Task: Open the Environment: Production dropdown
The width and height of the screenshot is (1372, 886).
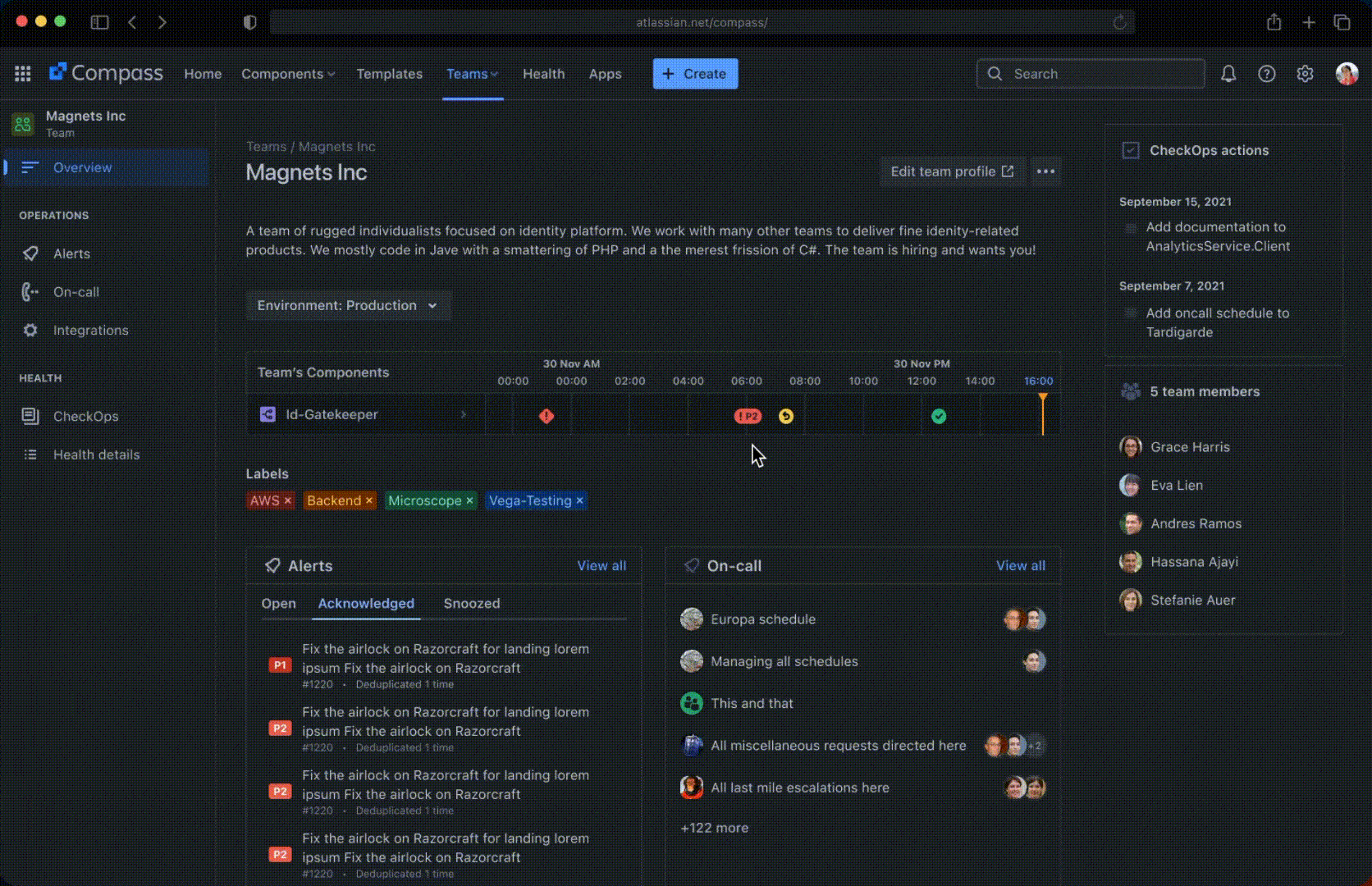Action: pos(348,305)
